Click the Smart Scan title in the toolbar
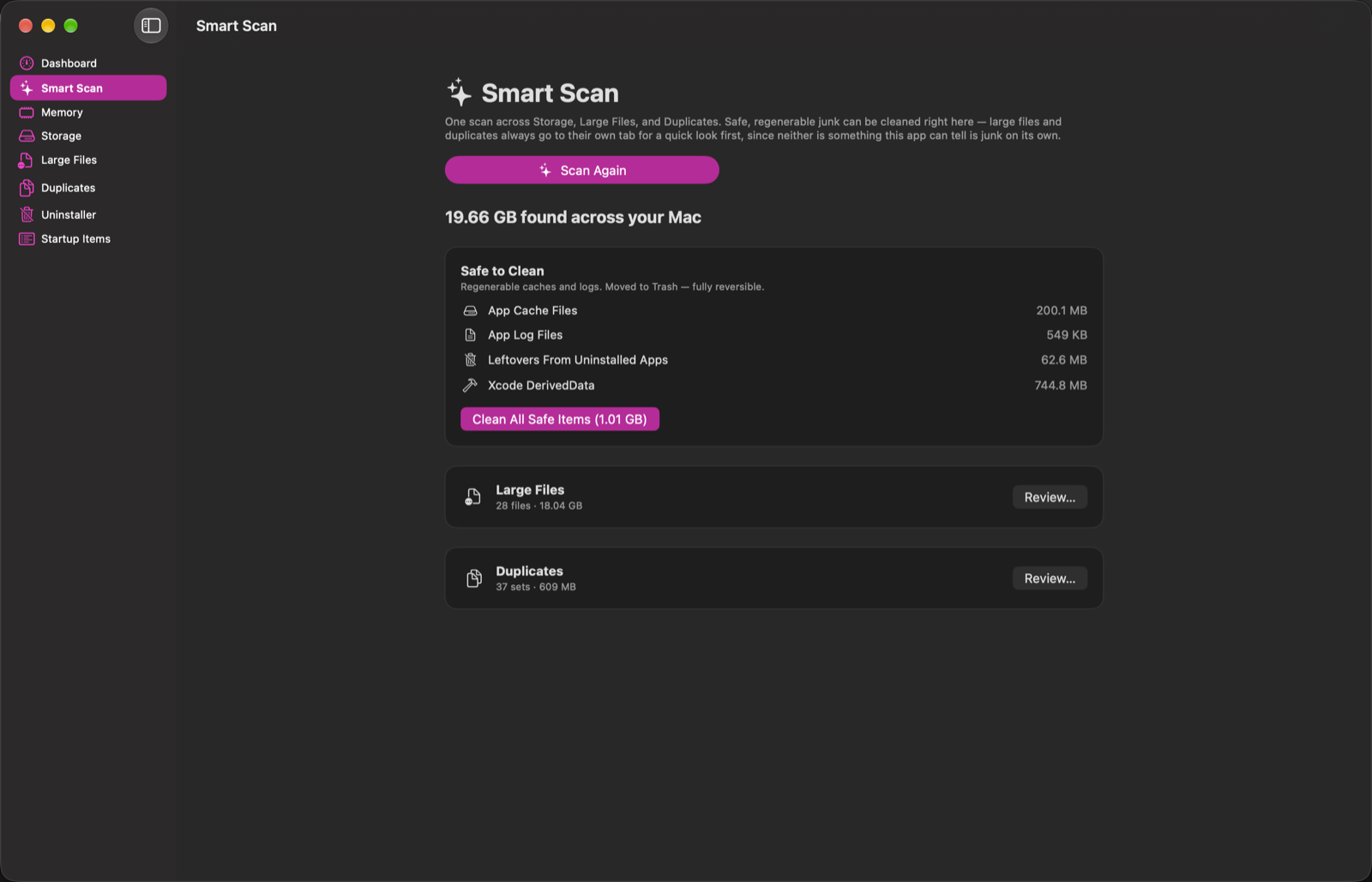This screenshot has width=1372, height=882. click(237, 26)
